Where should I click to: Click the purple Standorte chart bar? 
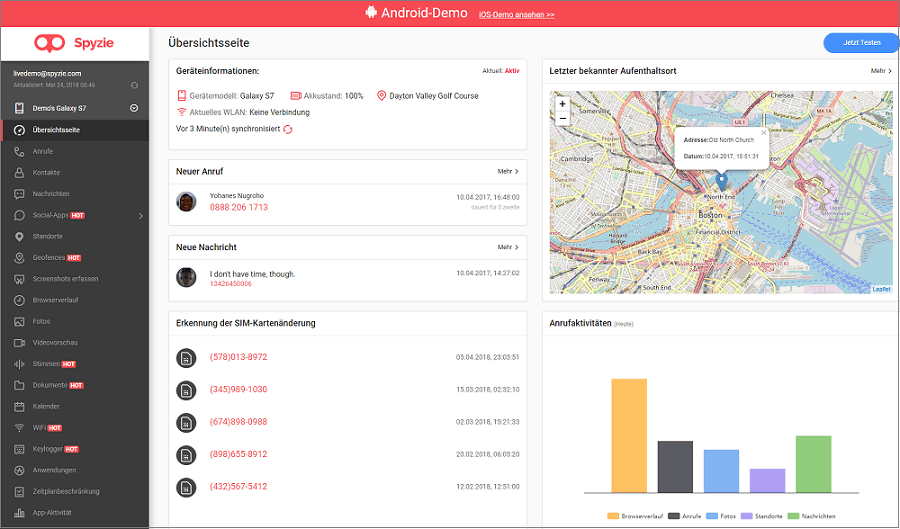coord(767,481)
